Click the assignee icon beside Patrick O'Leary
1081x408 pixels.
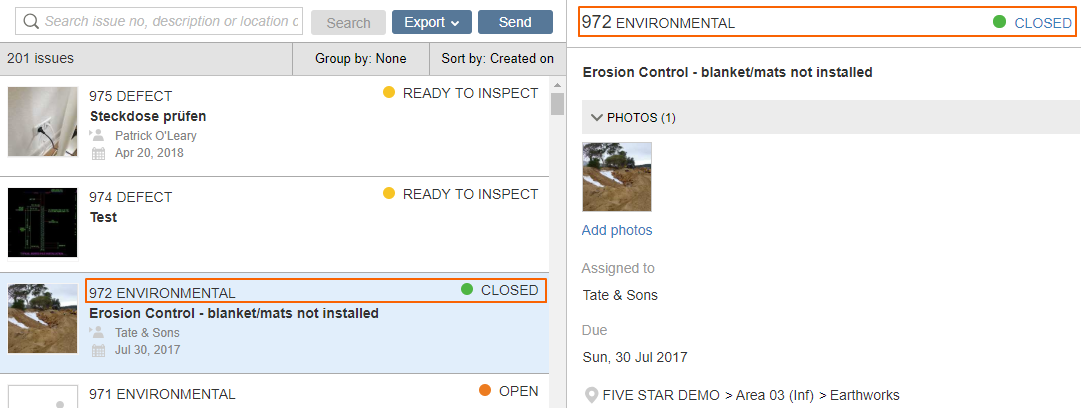click(x=97, y=135)
